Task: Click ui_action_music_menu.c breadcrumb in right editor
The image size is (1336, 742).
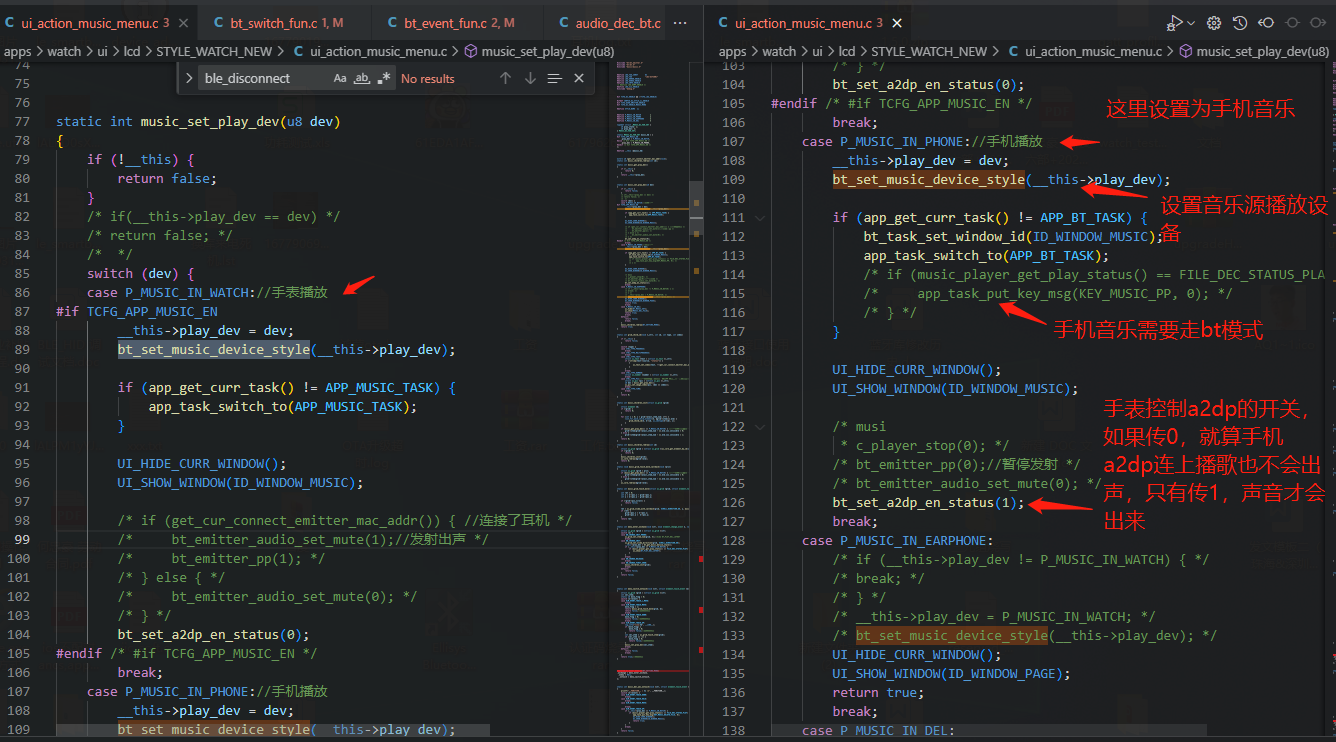Action: pyautogui.click(x=1085, y=51)
